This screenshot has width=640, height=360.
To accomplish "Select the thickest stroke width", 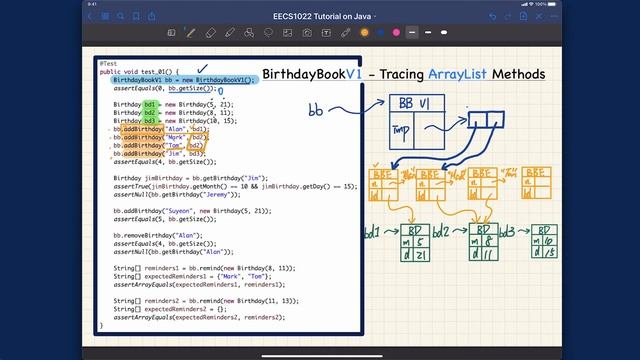I will click(x=444, y=33).
